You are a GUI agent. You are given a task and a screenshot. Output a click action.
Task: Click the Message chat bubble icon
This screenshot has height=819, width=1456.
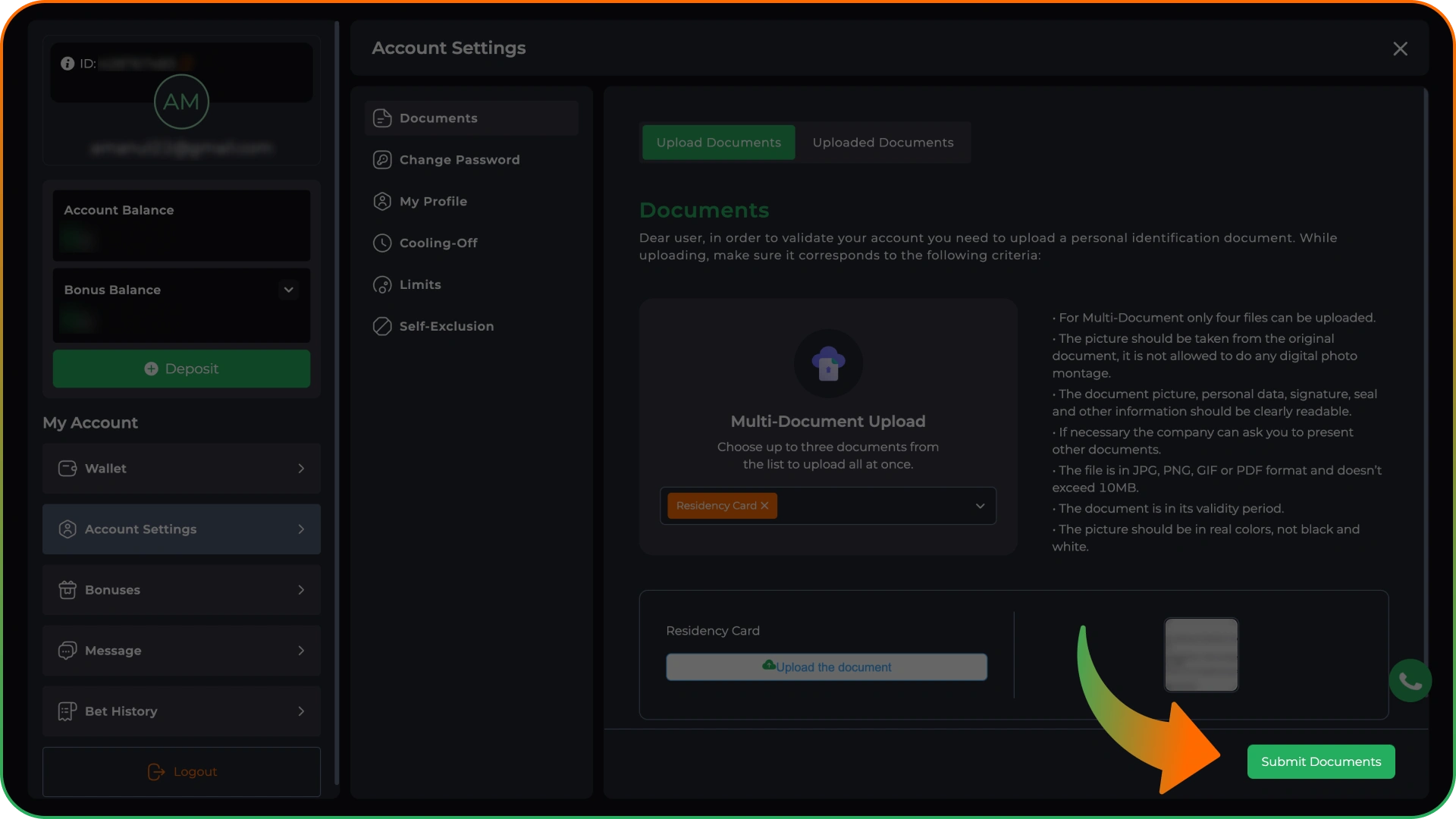click(67, 651)
